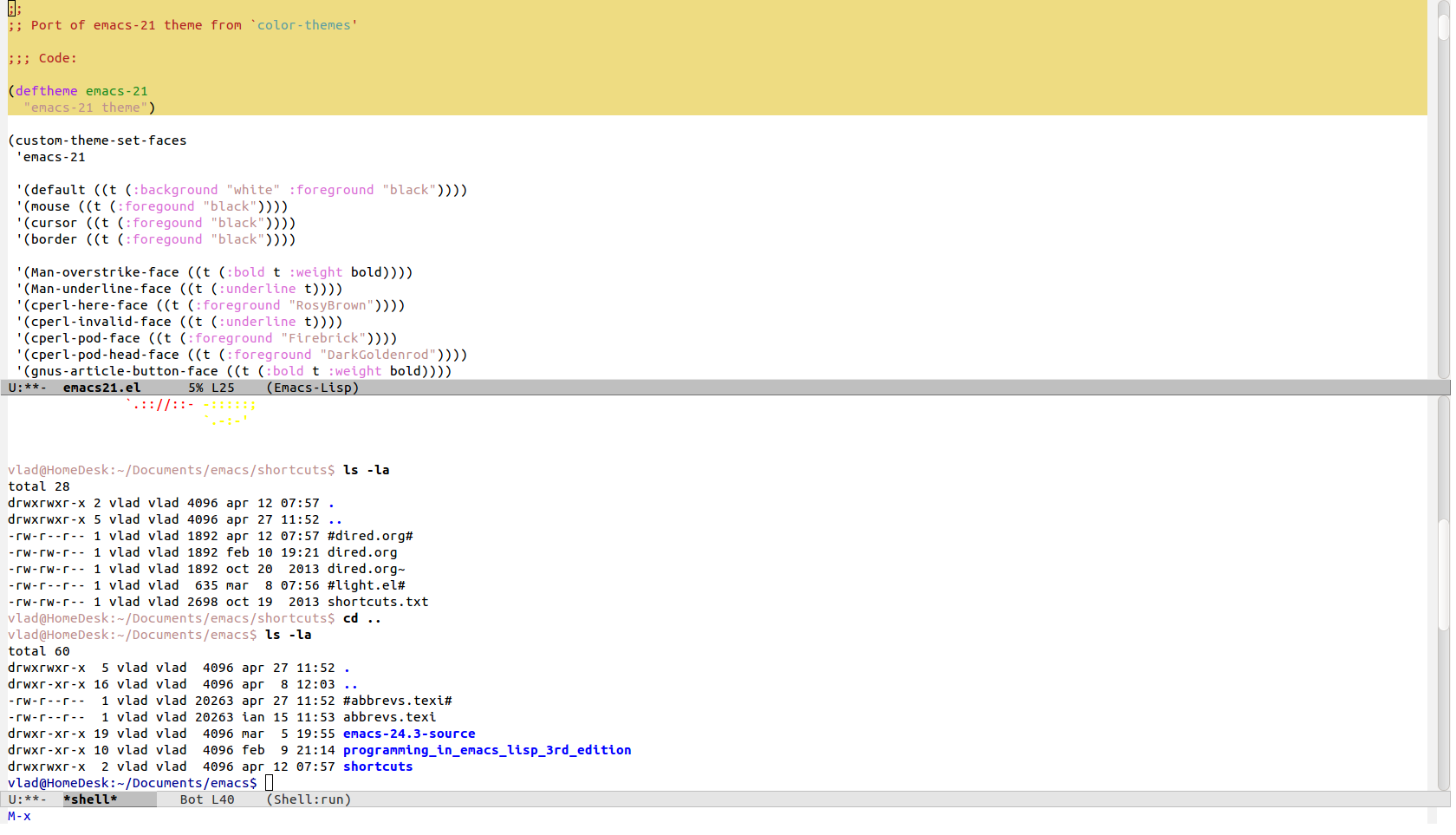The height and width of the screenshot is (835, 1456).
Task: Click the "RosyBrown" string
Action: coord(331,305)
